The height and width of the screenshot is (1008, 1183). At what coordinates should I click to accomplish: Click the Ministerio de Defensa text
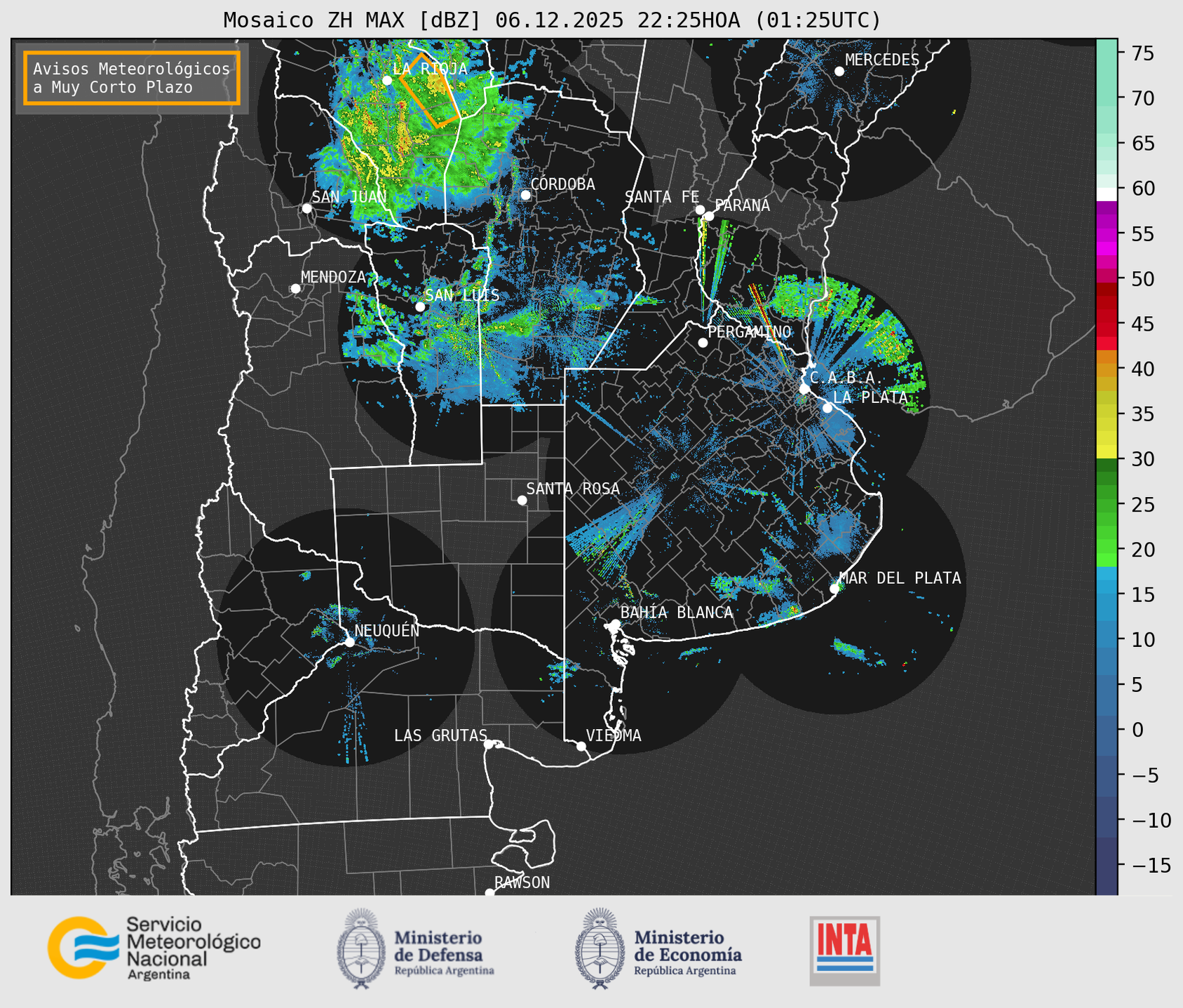(x=444, y=953)
